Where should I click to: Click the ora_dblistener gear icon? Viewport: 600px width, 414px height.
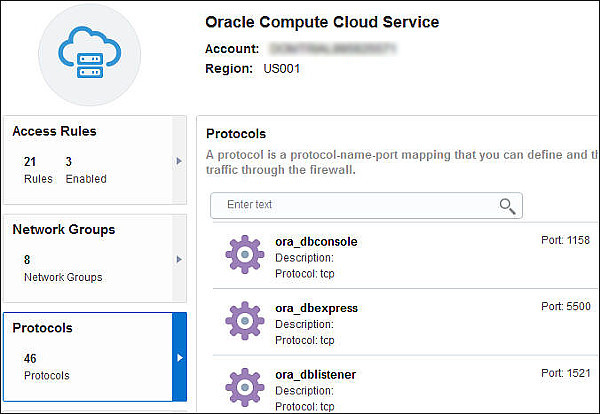(245, 387)
